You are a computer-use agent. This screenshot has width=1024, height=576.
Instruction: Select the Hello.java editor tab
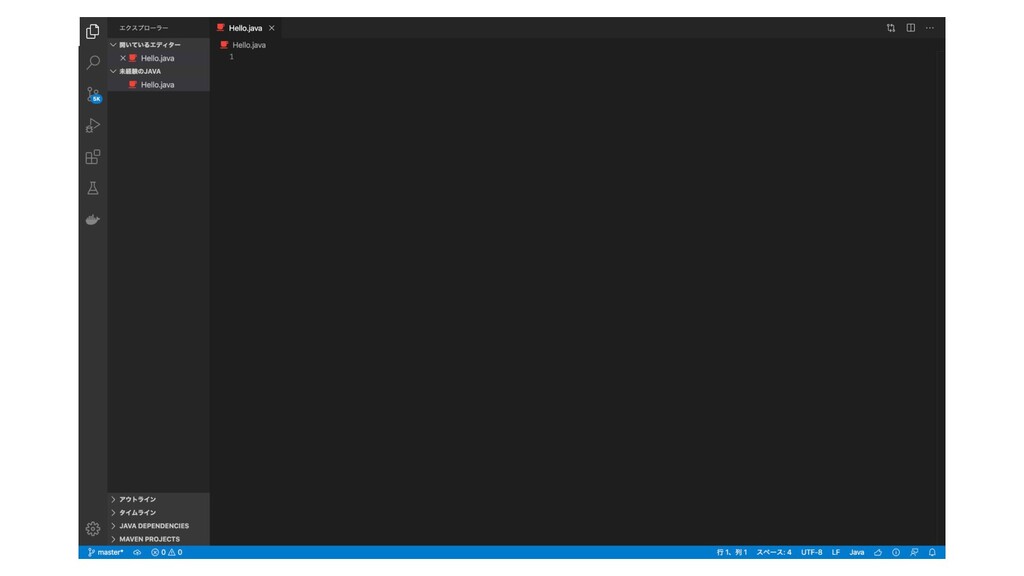point(246,28)
